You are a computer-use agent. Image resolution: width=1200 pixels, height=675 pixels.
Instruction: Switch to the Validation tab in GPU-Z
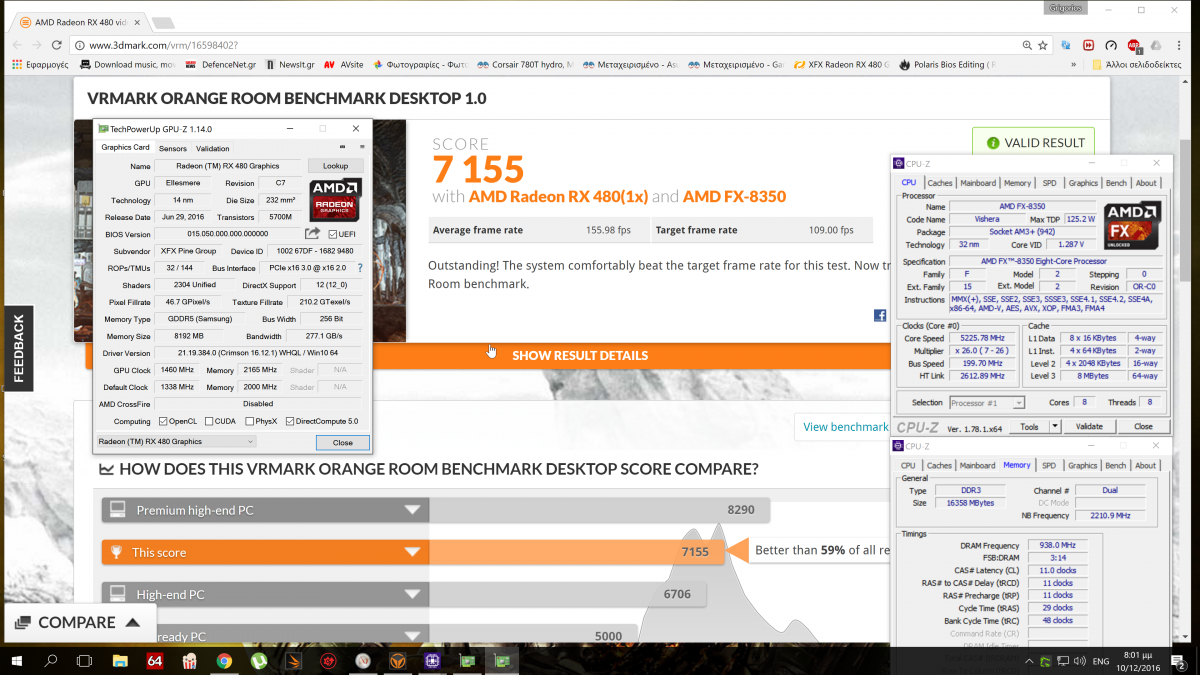click(x=212, y=148)
